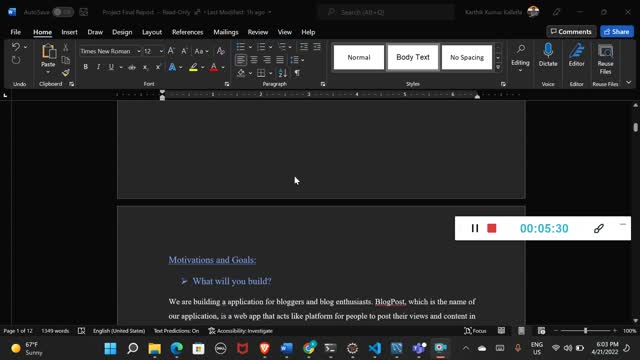Center the paragraph text
The width and height of the screenshot is (640, 360).
pyautogui.click(x=254, y=60)
